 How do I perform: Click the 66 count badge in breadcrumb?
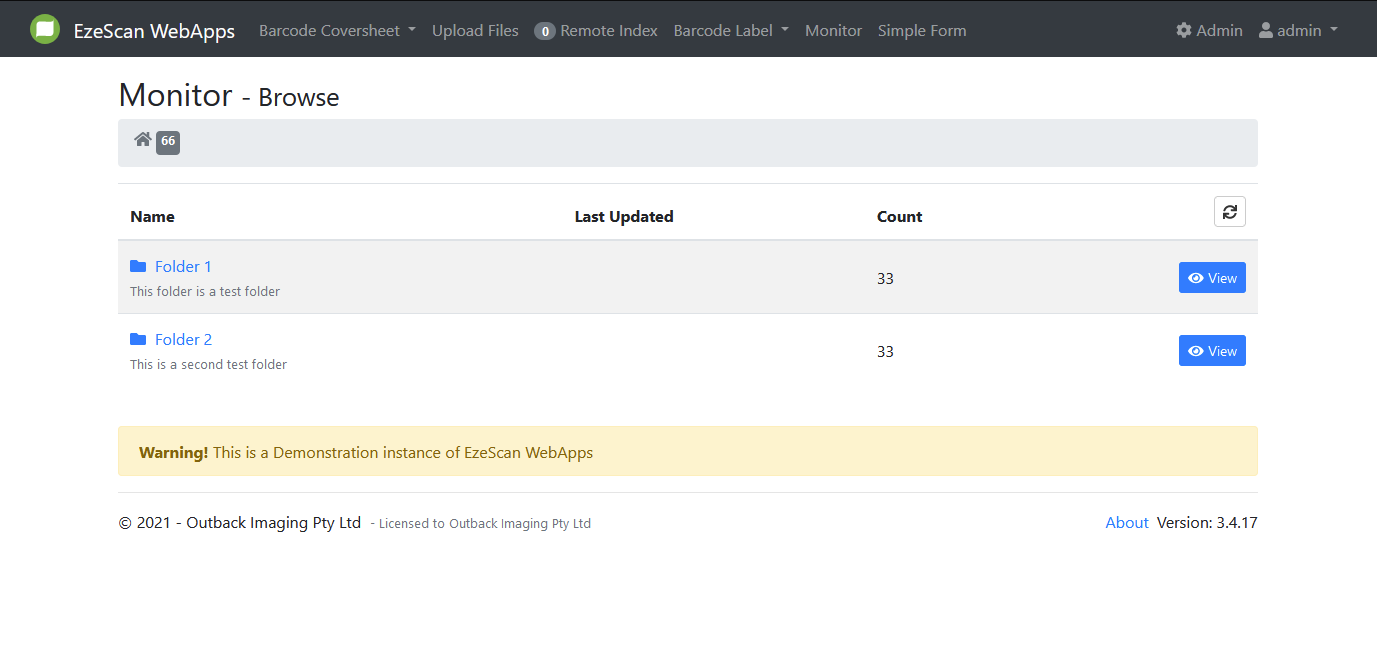pyautogui.click(x=168, y=142)
